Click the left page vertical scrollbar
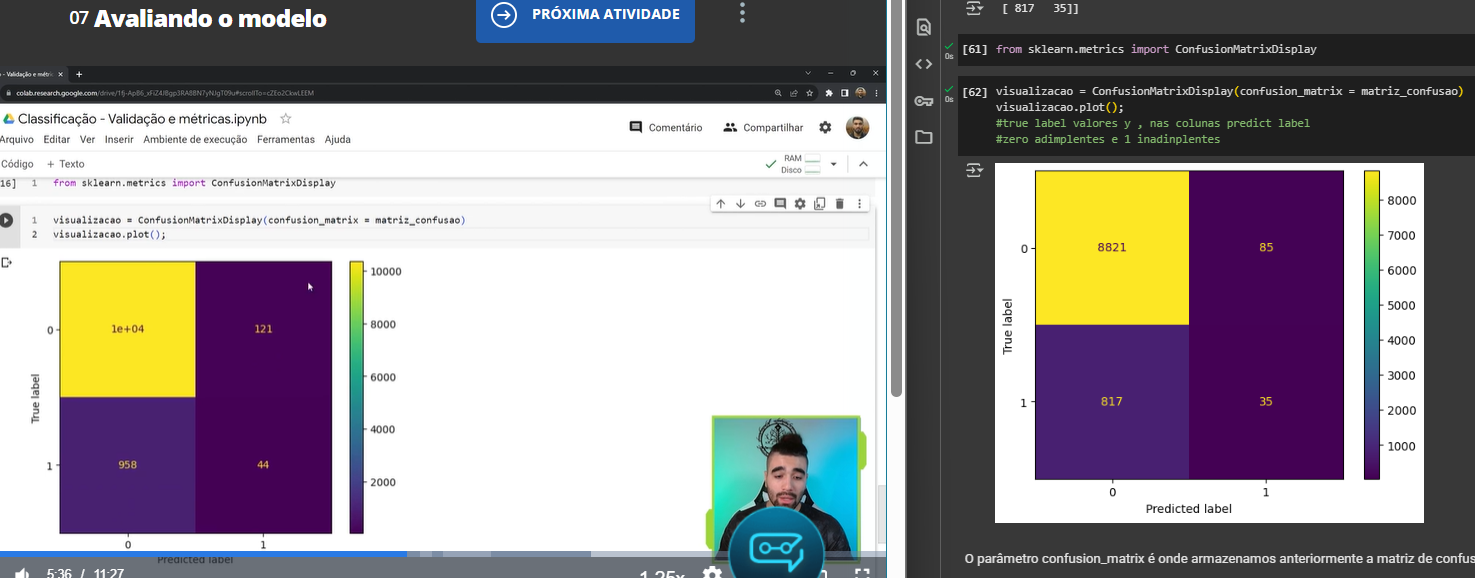 (895, 200)
